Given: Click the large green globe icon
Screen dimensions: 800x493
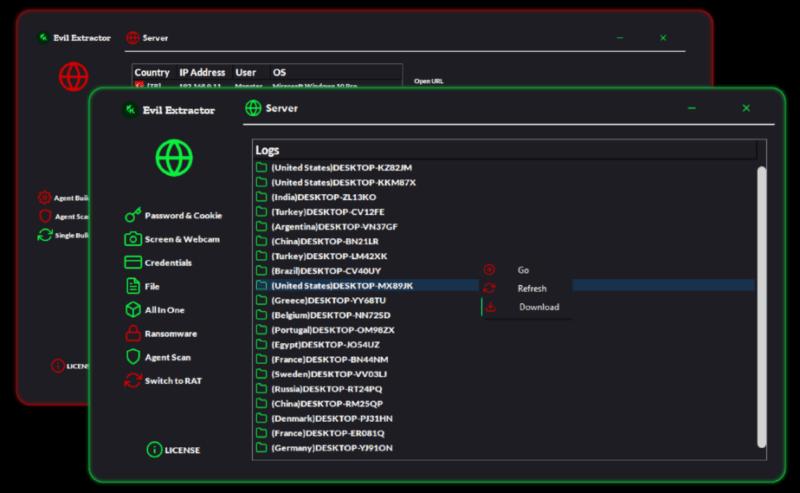Looking at the screenshot, I should click(x=174, y=158).
